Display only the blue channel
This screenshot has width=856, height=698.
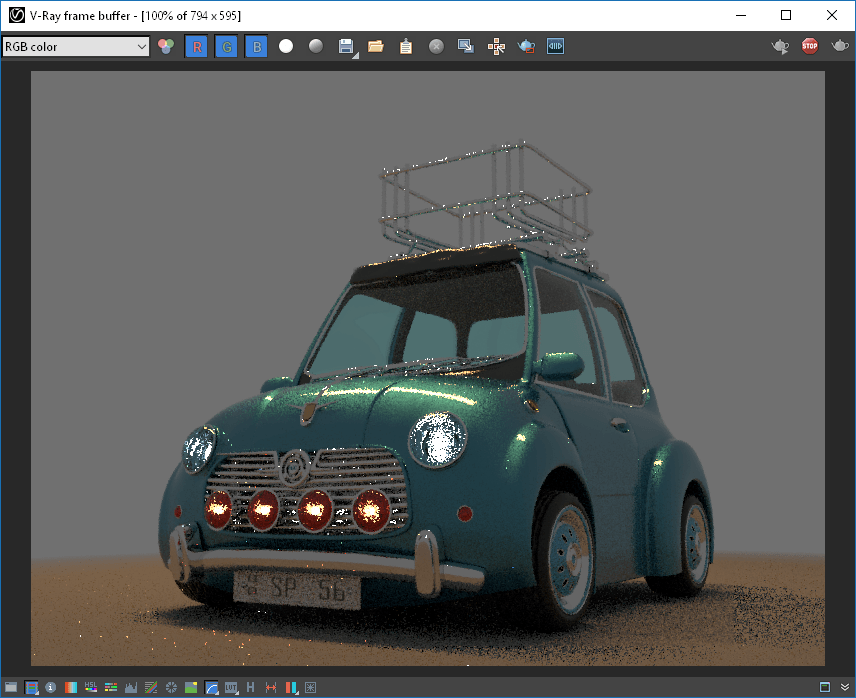[256, 45]
